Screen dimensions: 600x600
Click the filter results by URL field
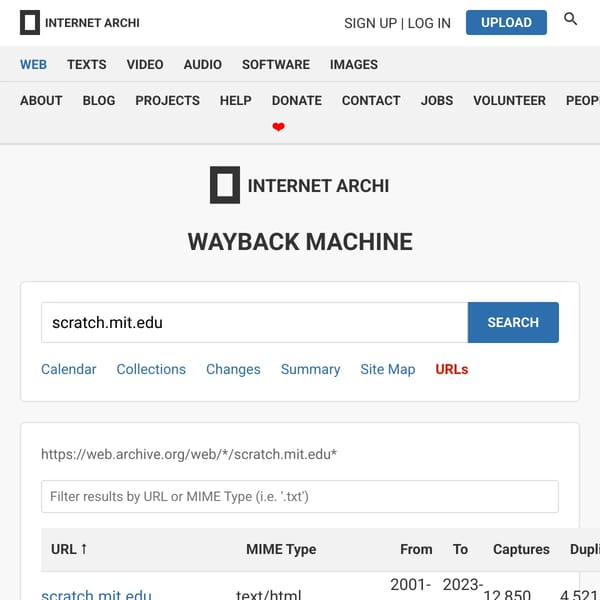pos(300,497)
